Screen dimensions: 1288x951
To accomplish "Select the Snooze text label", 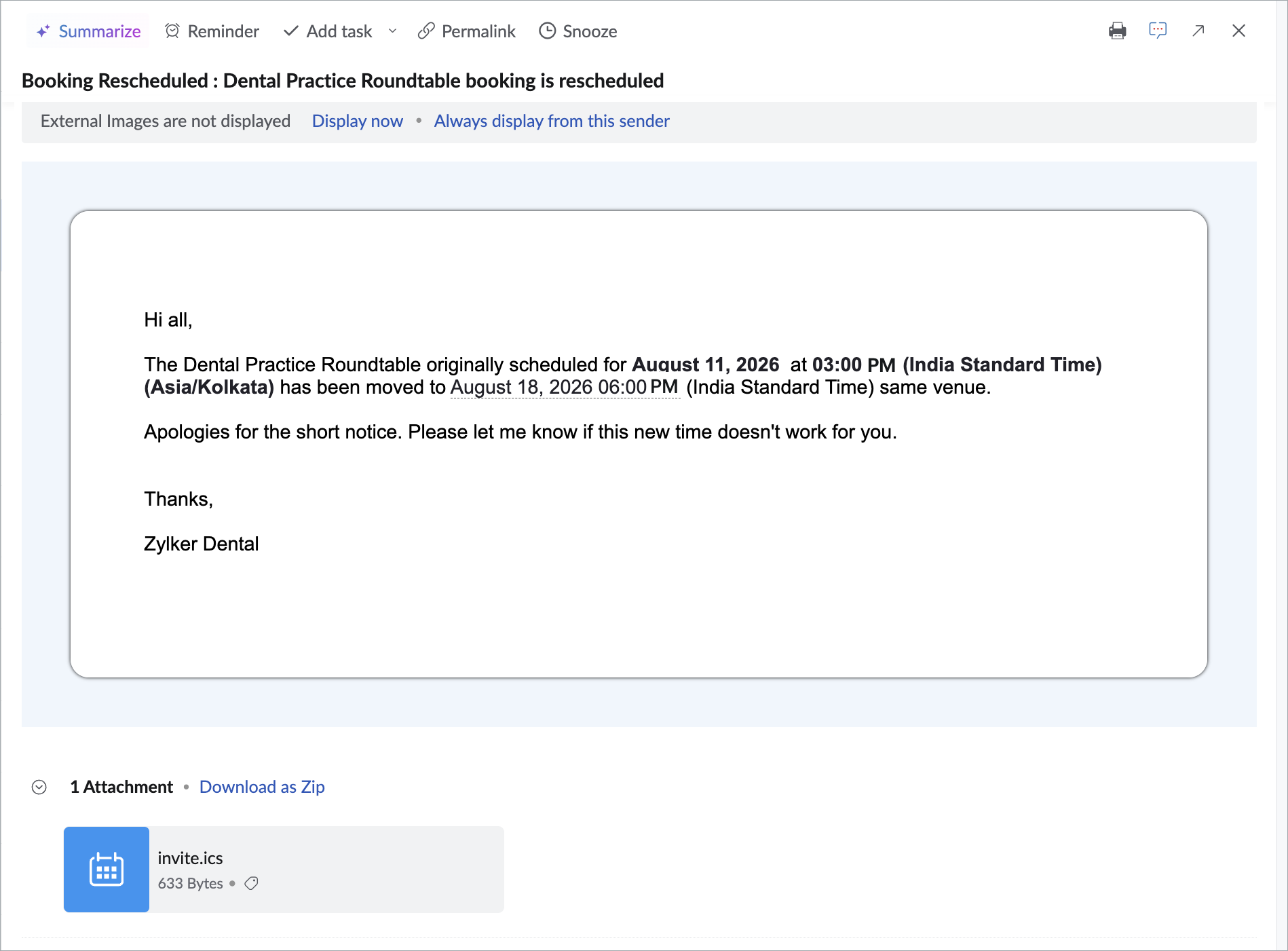I will (x=590, y=31).
